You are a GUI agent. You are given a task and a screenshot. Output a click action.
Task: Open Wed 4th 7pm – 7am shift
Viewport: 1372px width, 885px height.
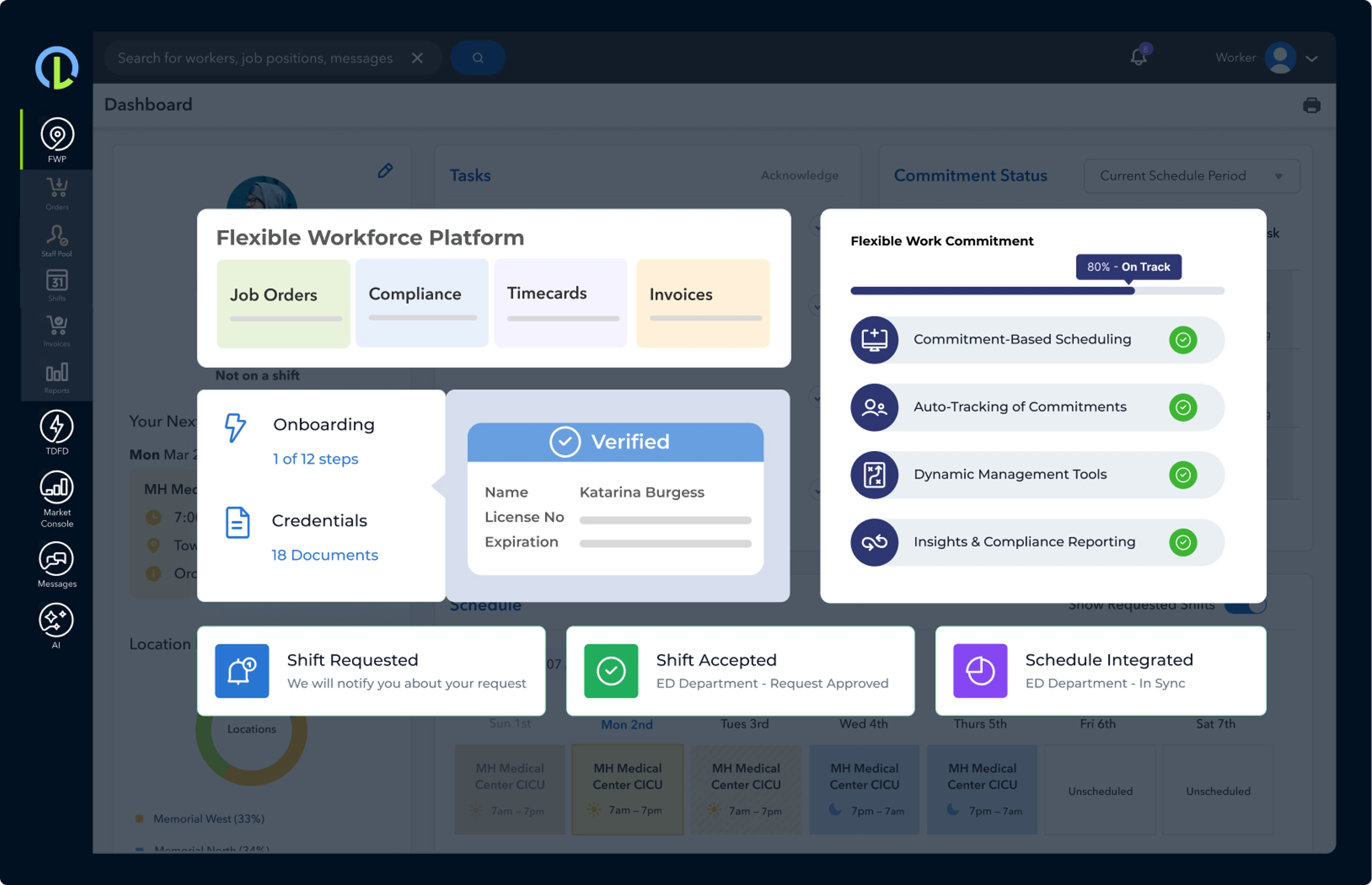click(864, 790)
